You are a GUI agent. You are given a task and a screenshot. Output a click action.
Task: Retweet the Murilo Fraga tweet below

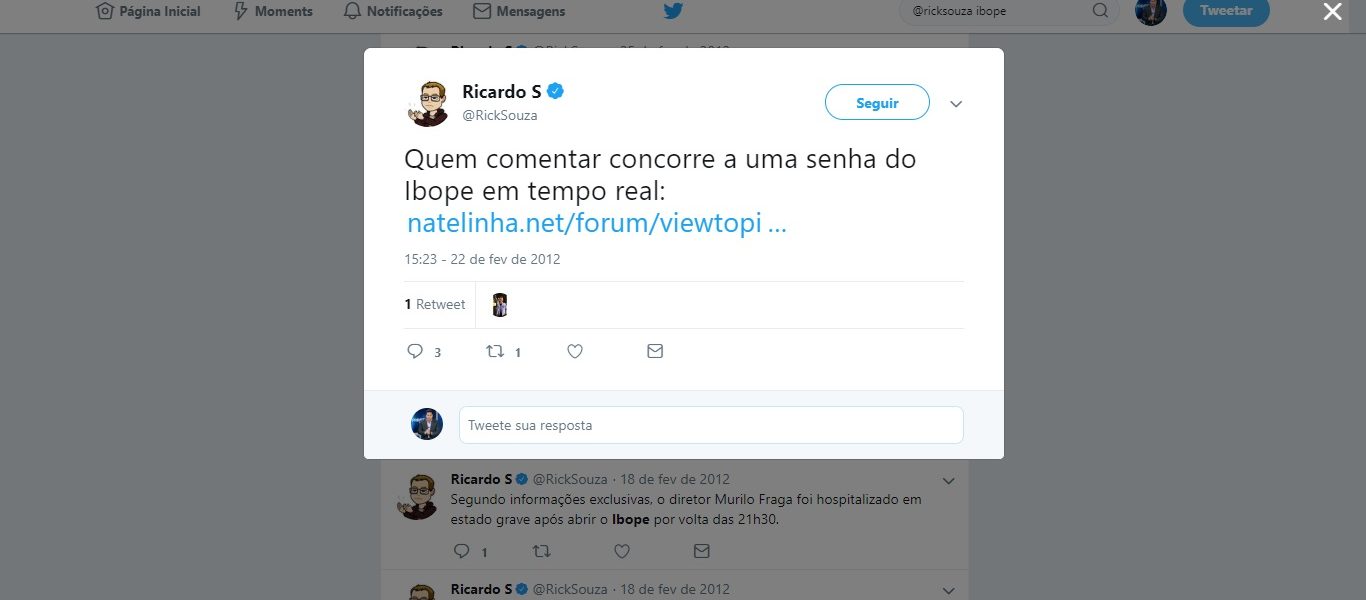tap(541, 551)
